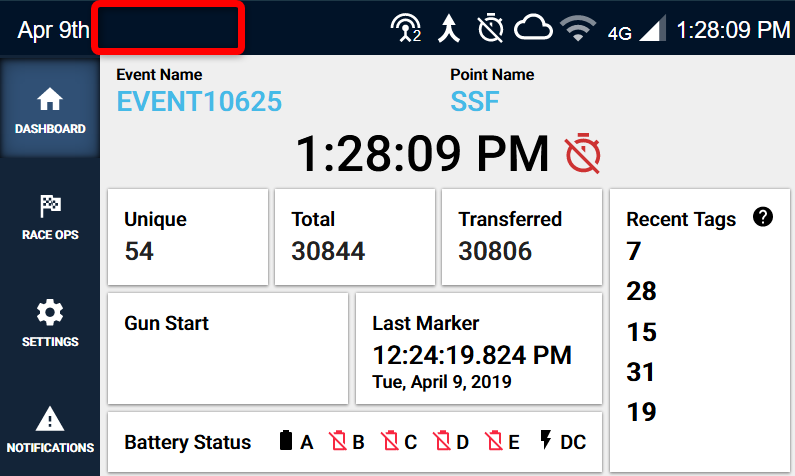Click battery C missing icon
Viewport: 795px width, 476px height.
pos(390,440)
